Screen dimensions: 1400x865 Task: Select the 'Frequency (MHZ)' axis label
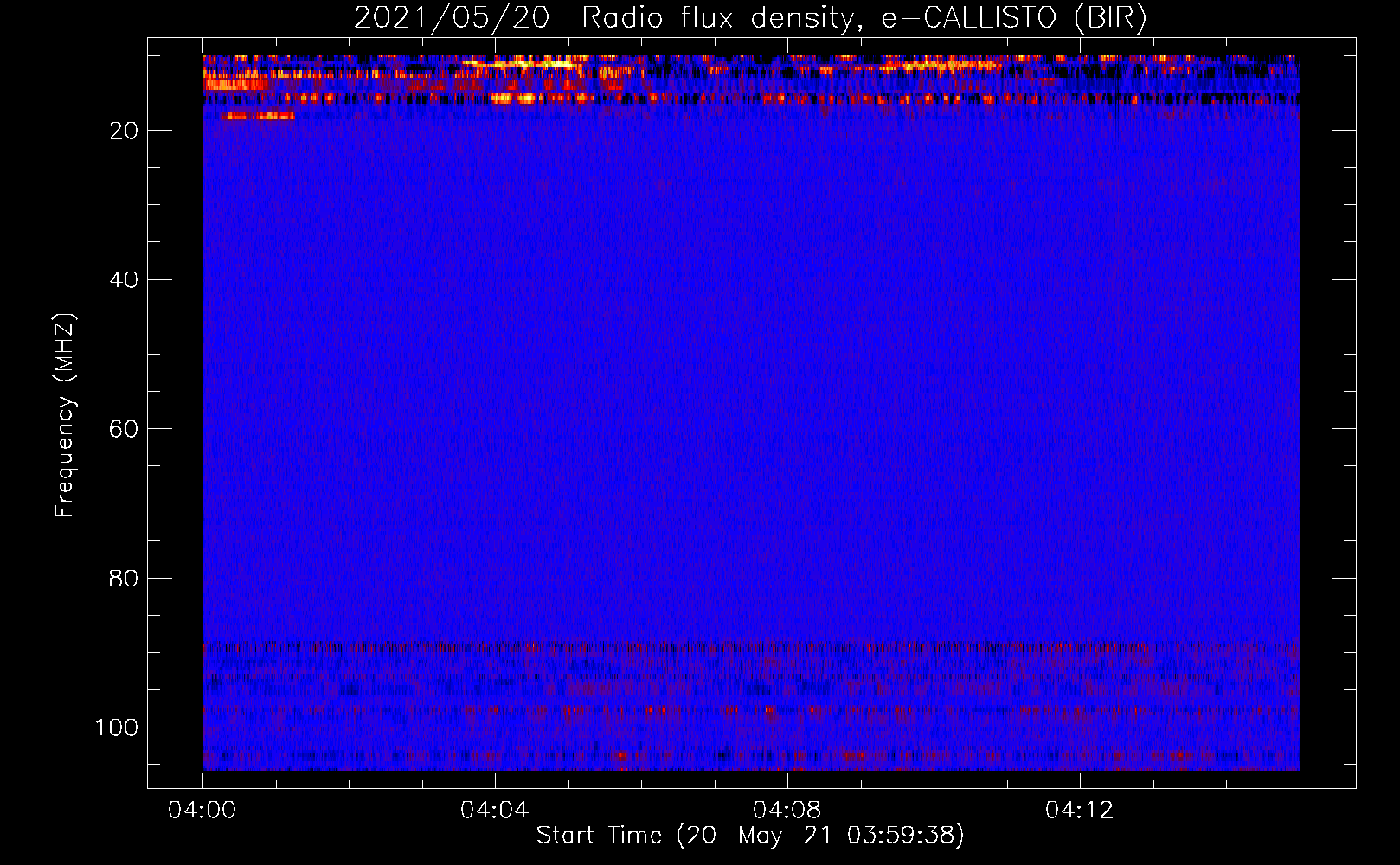(65, 414)
